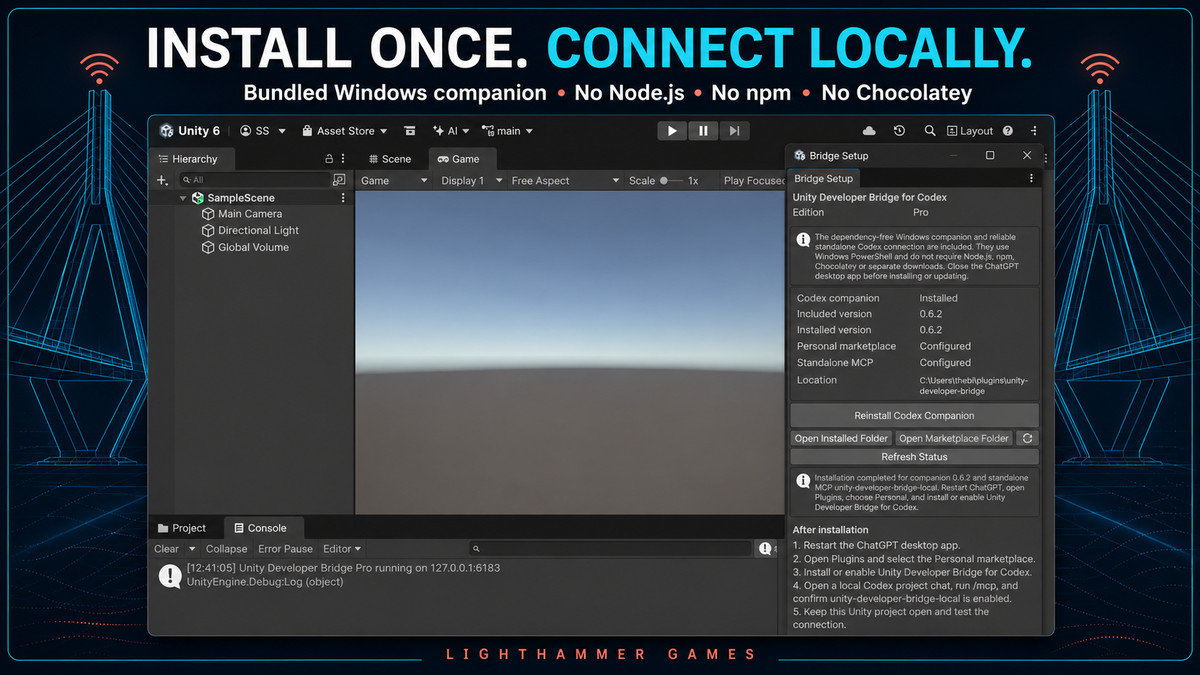1200x675 pixels.
Task: Open the Free Aspect dropdown
Action: (565, 181)
